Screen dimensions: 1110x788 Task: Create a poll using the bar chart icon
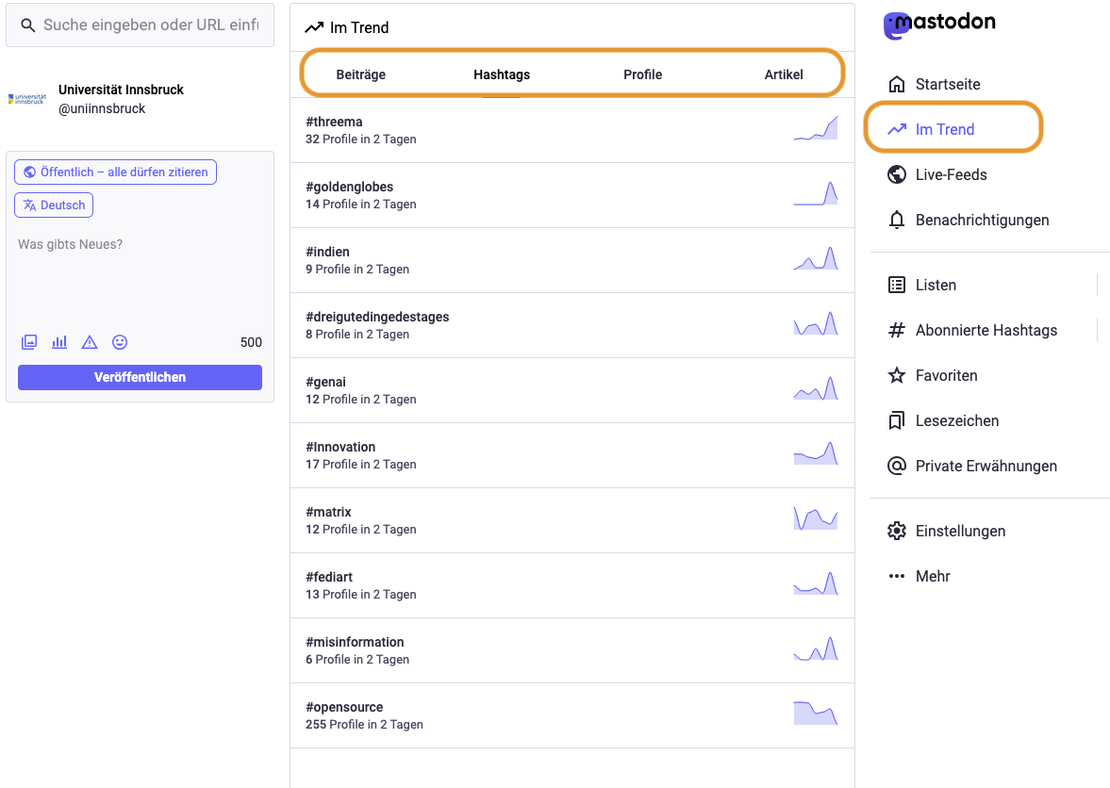coord(59,342)
